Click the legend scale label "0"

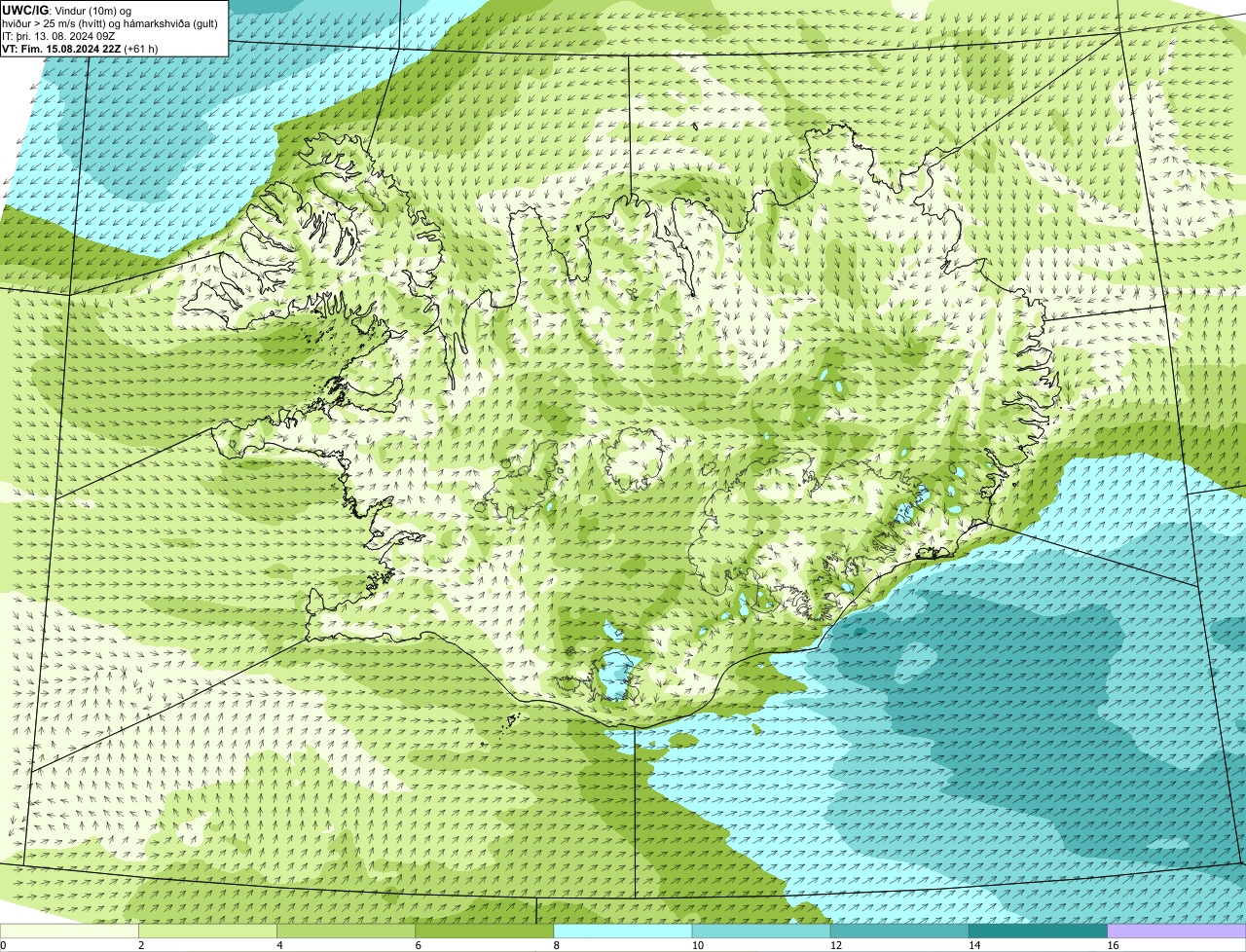(3, 945)
